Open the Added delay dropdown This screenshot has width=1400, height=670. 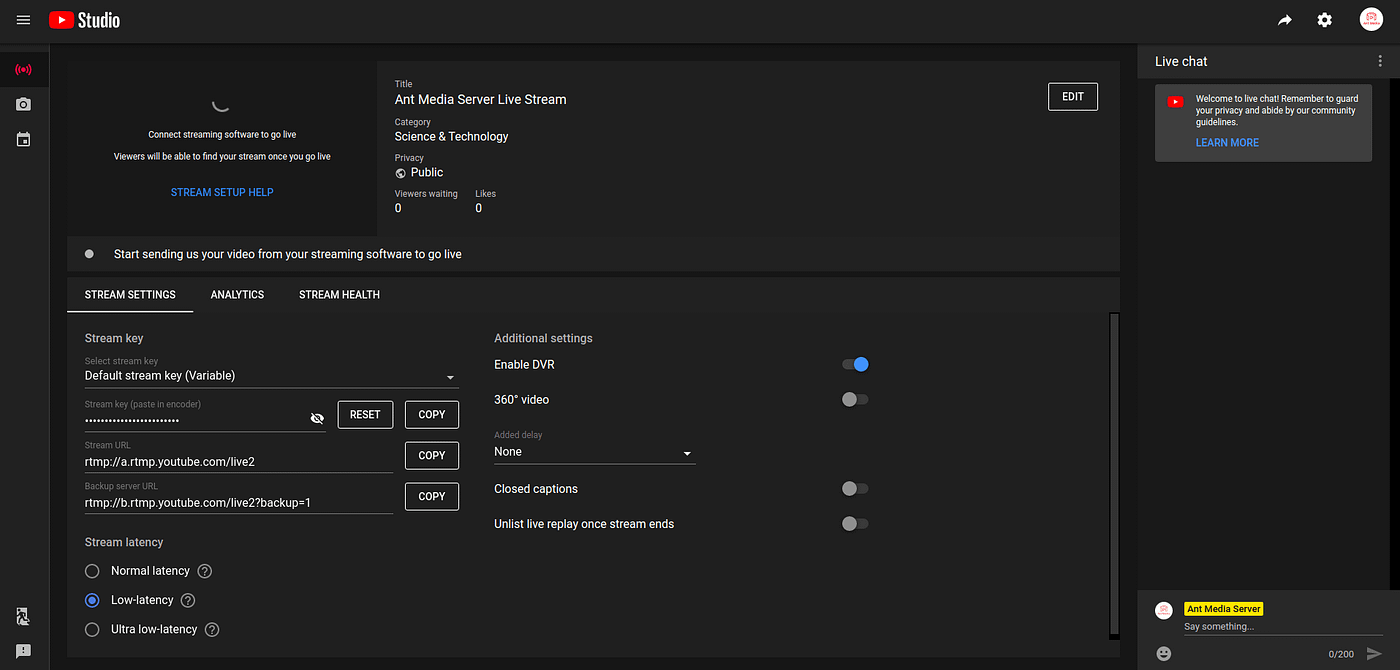tap(594, 452)
